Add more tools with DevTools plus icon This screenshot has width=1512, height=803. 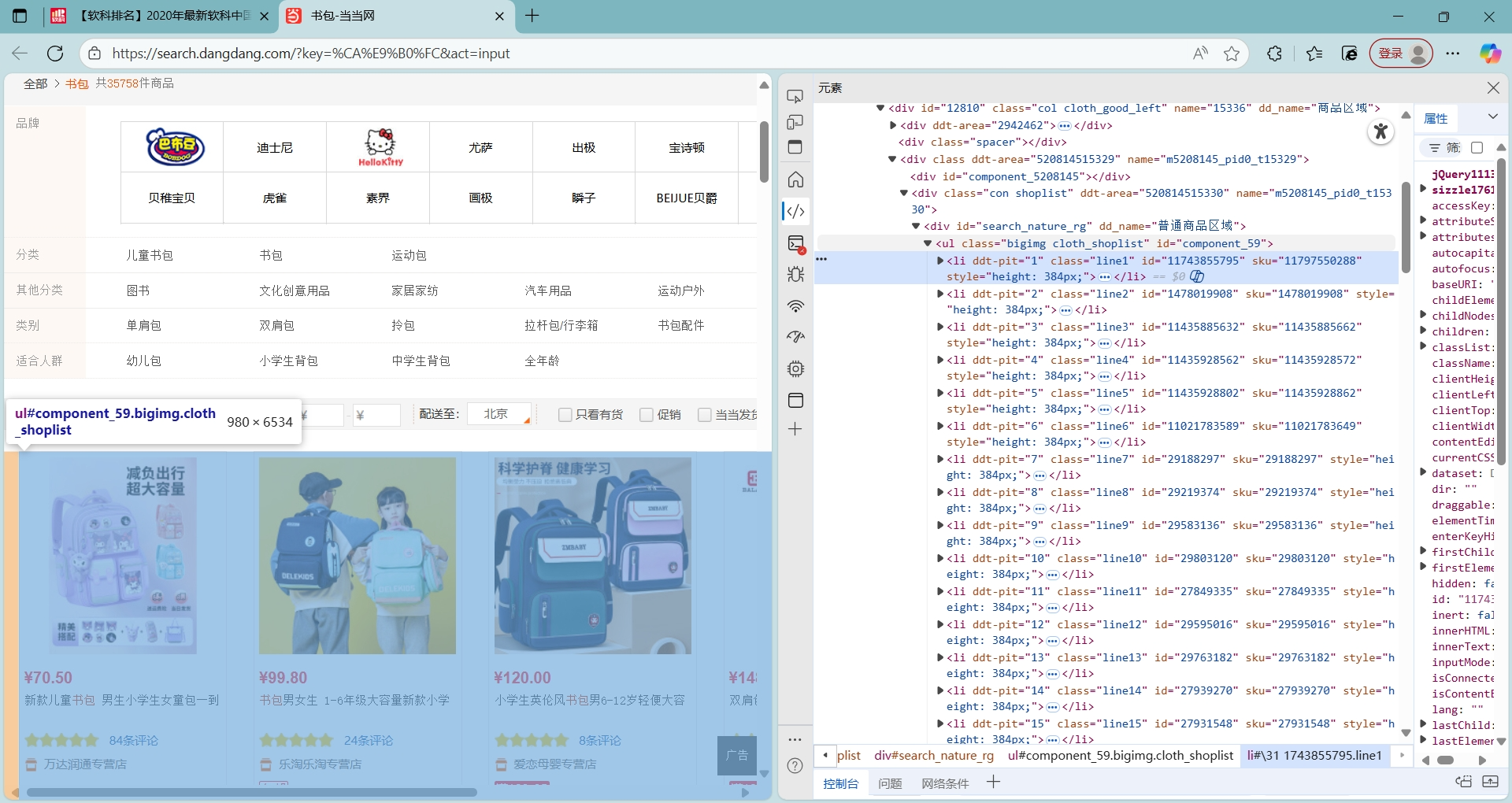pyautogui.click(x=795, y=429)
